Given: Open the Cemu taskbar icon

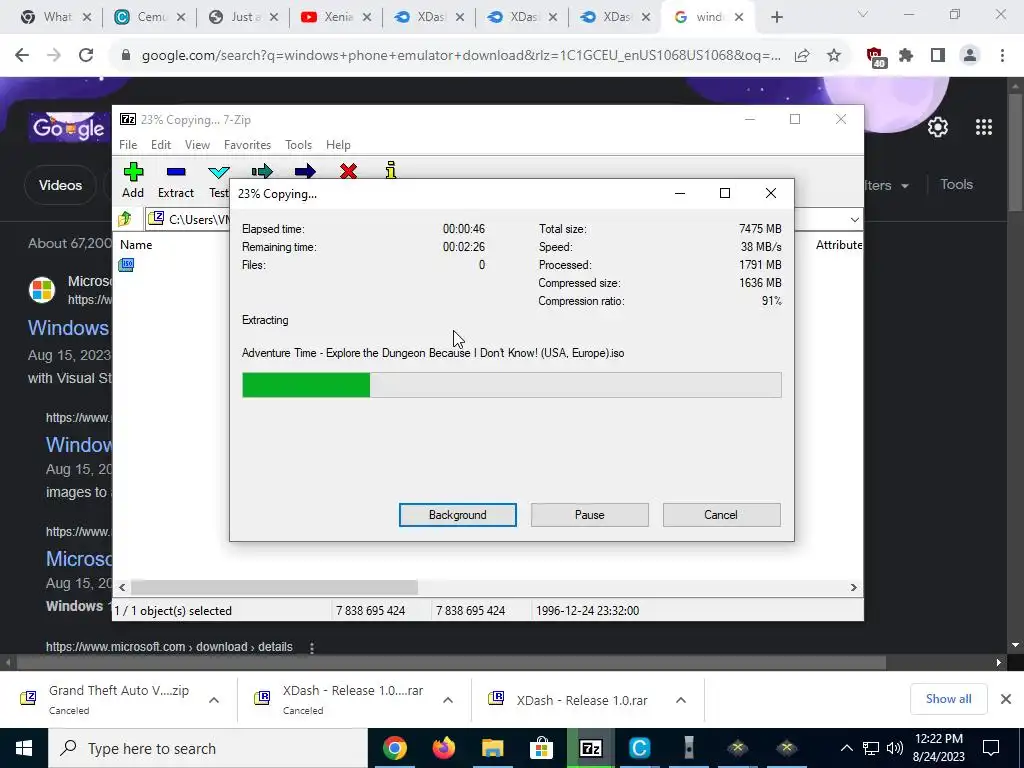Looking at the screenshot, I should click(639, 748).
